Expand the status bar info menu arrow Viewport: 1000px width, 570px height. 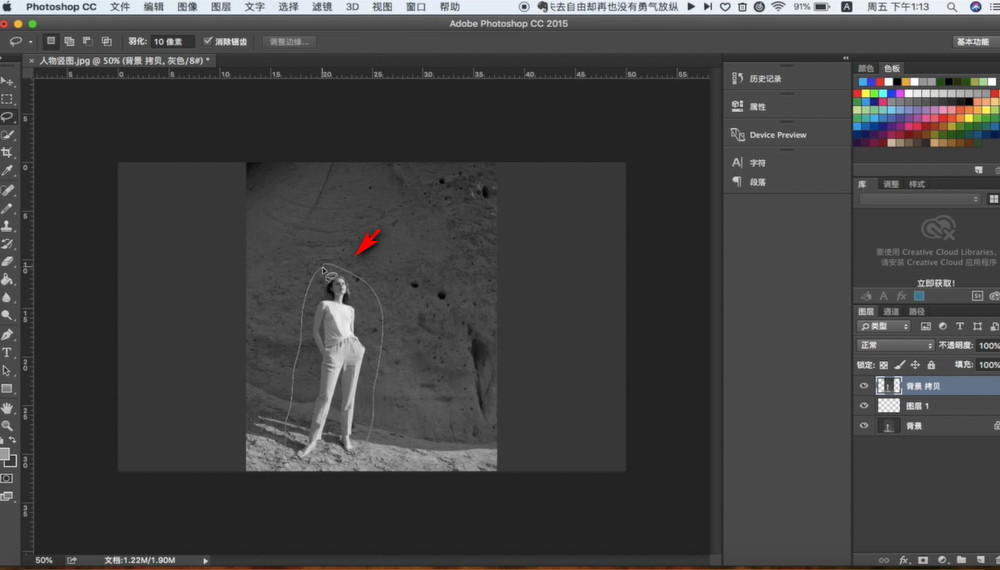pyautogui.click(x=205, y=560)
